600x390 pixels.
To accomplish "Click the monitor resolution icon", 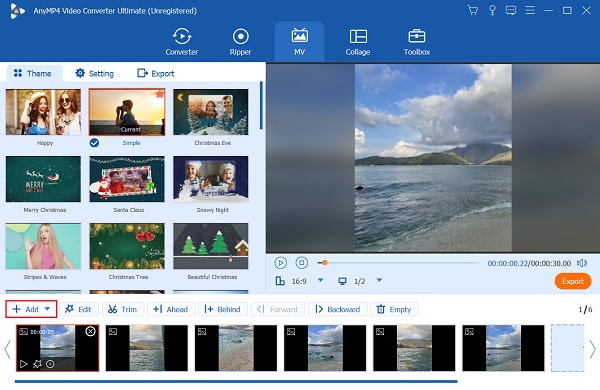I will (x=342, y=281).
